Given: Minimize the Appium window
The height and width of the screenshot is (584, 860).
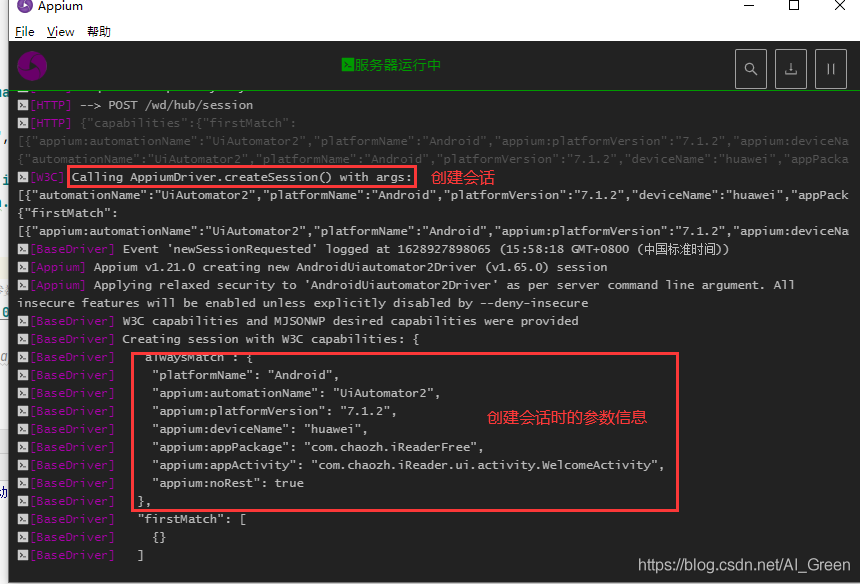Looking at the screenshot, I should coord(749,6).
